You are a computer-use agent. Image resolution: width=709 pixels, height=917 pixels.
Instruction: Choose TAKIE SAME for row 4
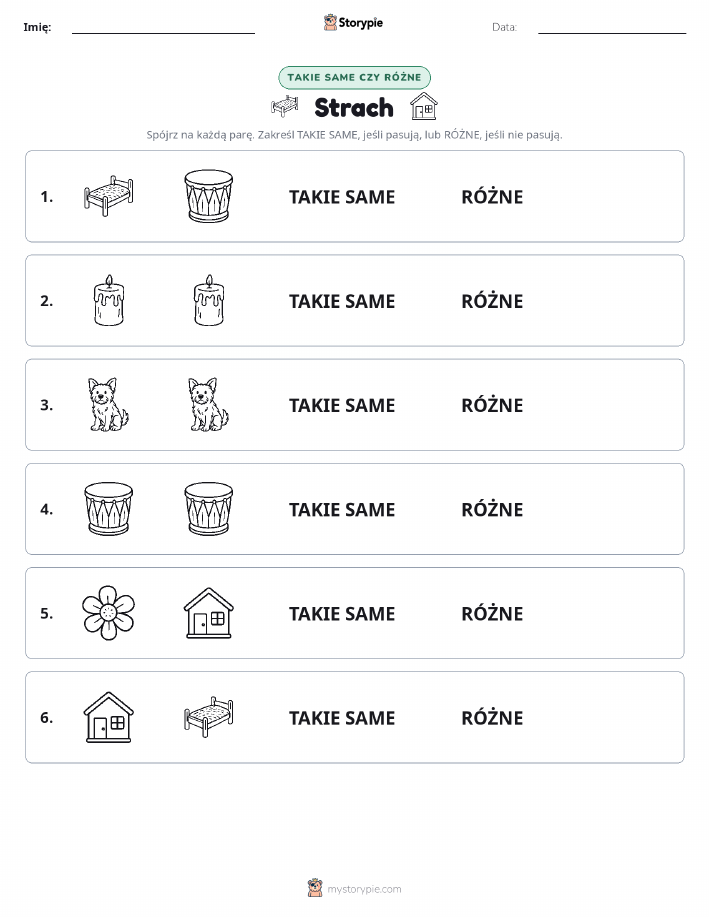[x=342, y=509]
